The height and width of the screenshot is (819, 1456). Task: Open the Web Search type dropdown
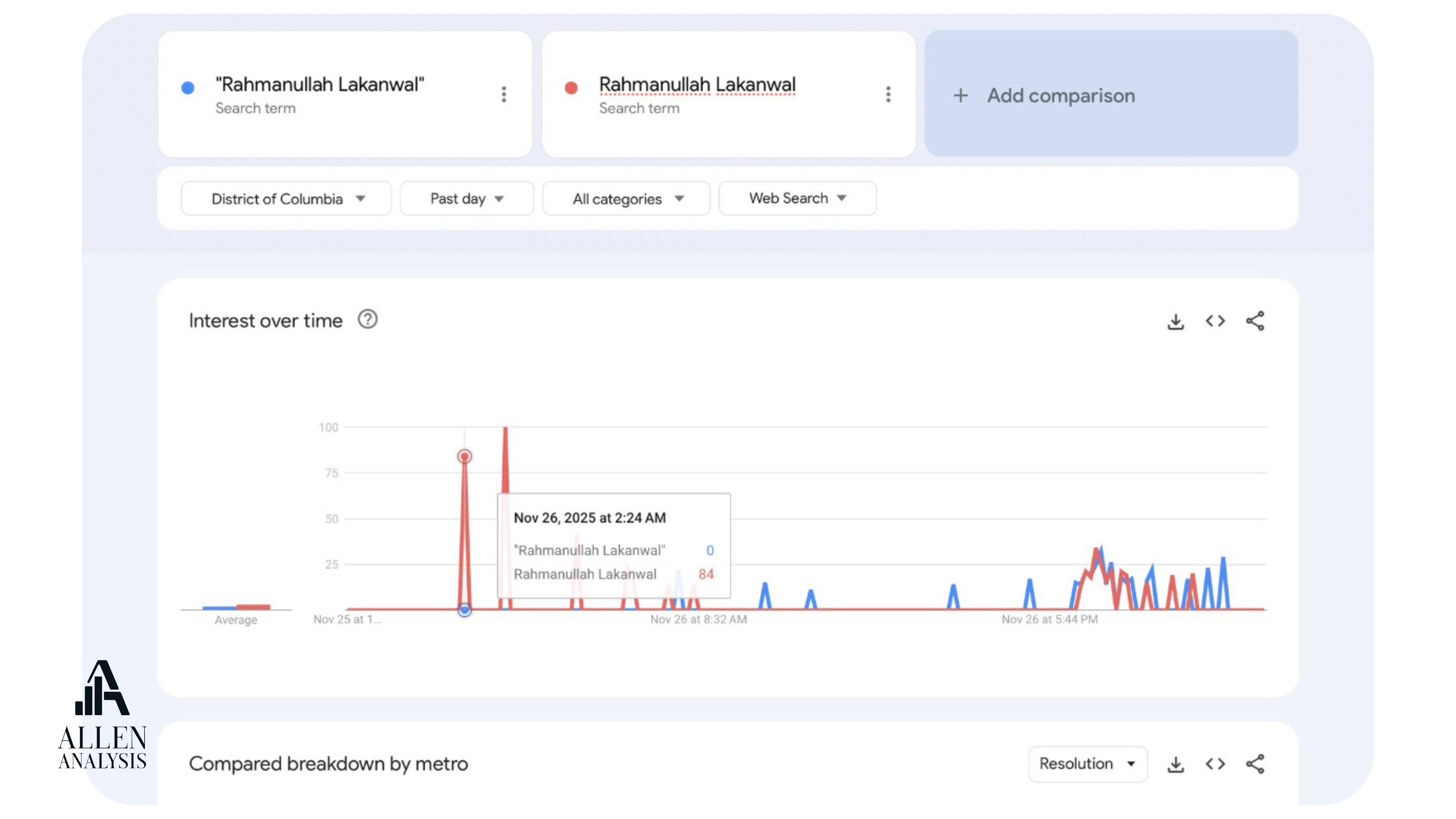coord(797,199)
